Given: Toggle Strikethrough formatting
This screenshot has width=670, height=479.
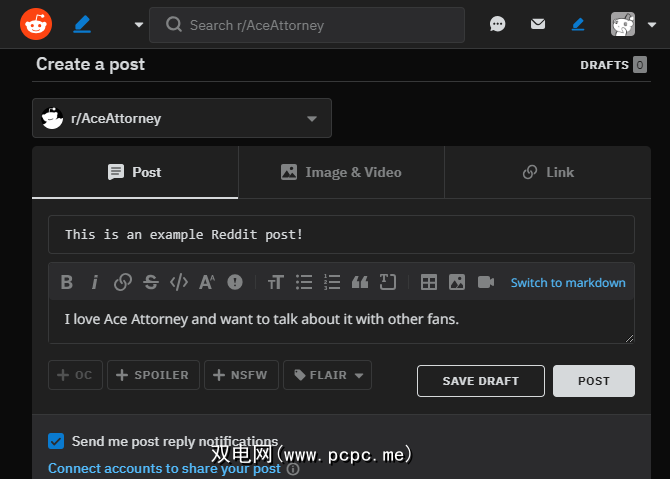Looking at the screenshot, I should pos(151,282).
